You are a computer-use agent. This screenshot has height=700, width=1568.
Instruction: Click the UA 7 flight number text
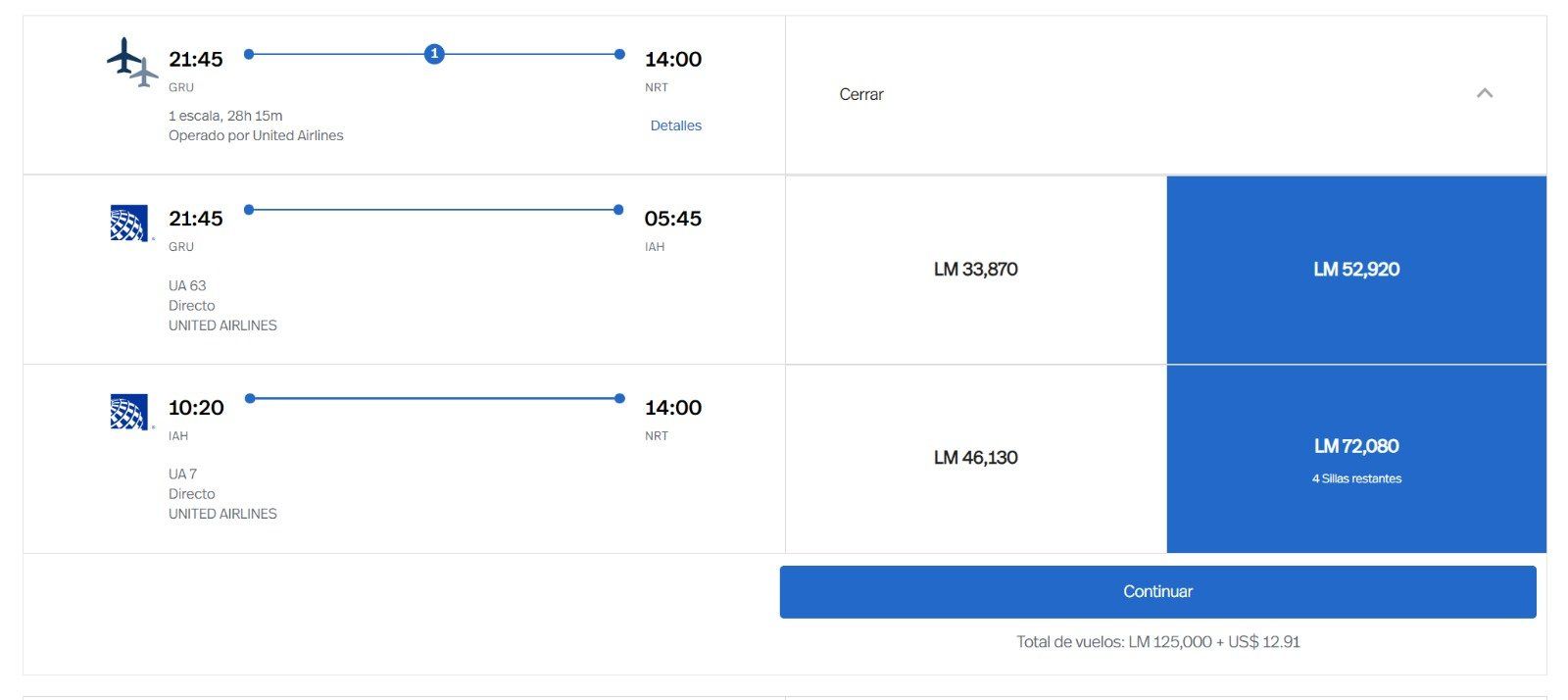(182, 474)
